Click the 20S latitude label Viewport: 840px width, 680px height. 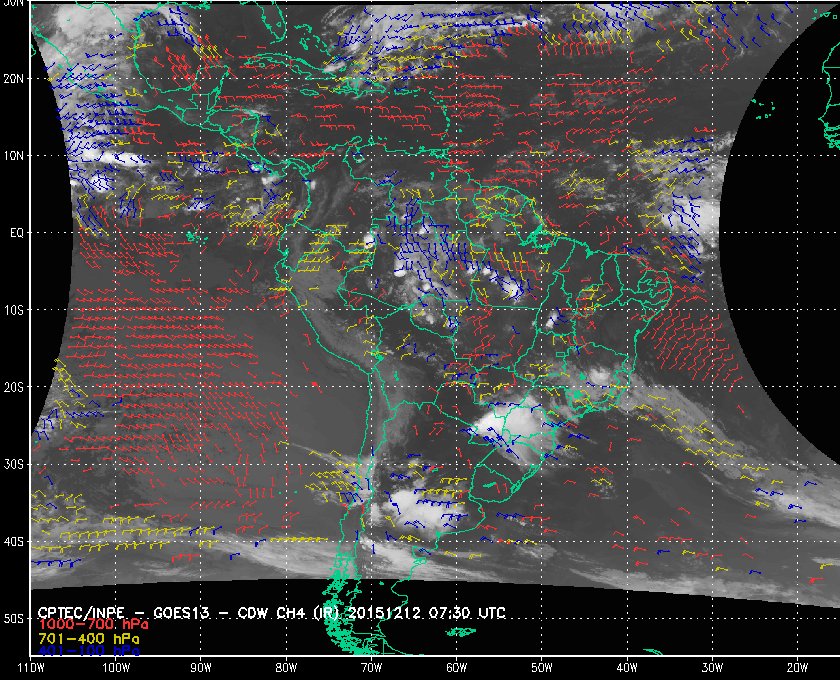click(14, 387)
